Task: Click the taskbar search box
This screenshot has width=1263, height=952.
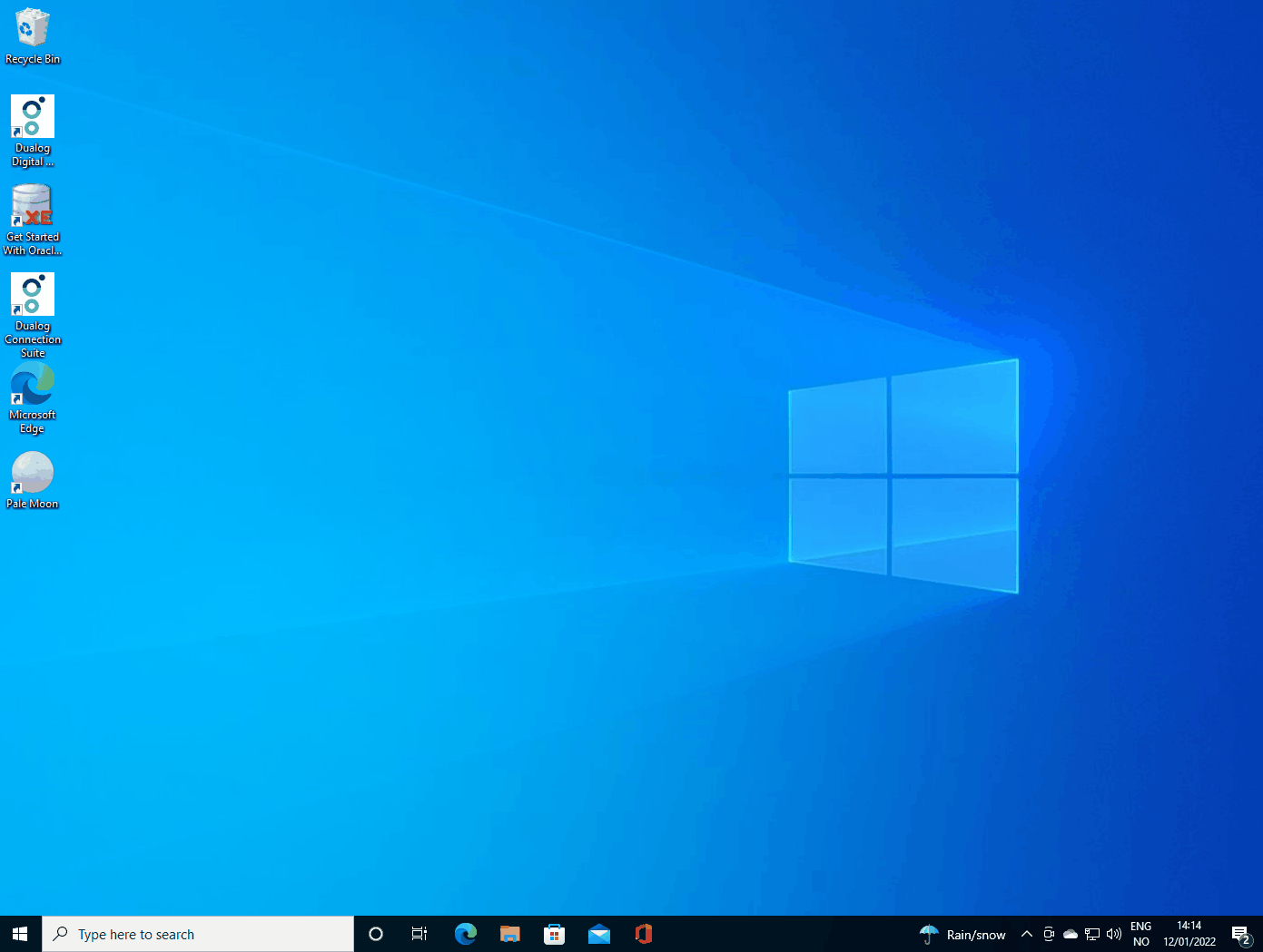Action: click(x=198, y=934)
